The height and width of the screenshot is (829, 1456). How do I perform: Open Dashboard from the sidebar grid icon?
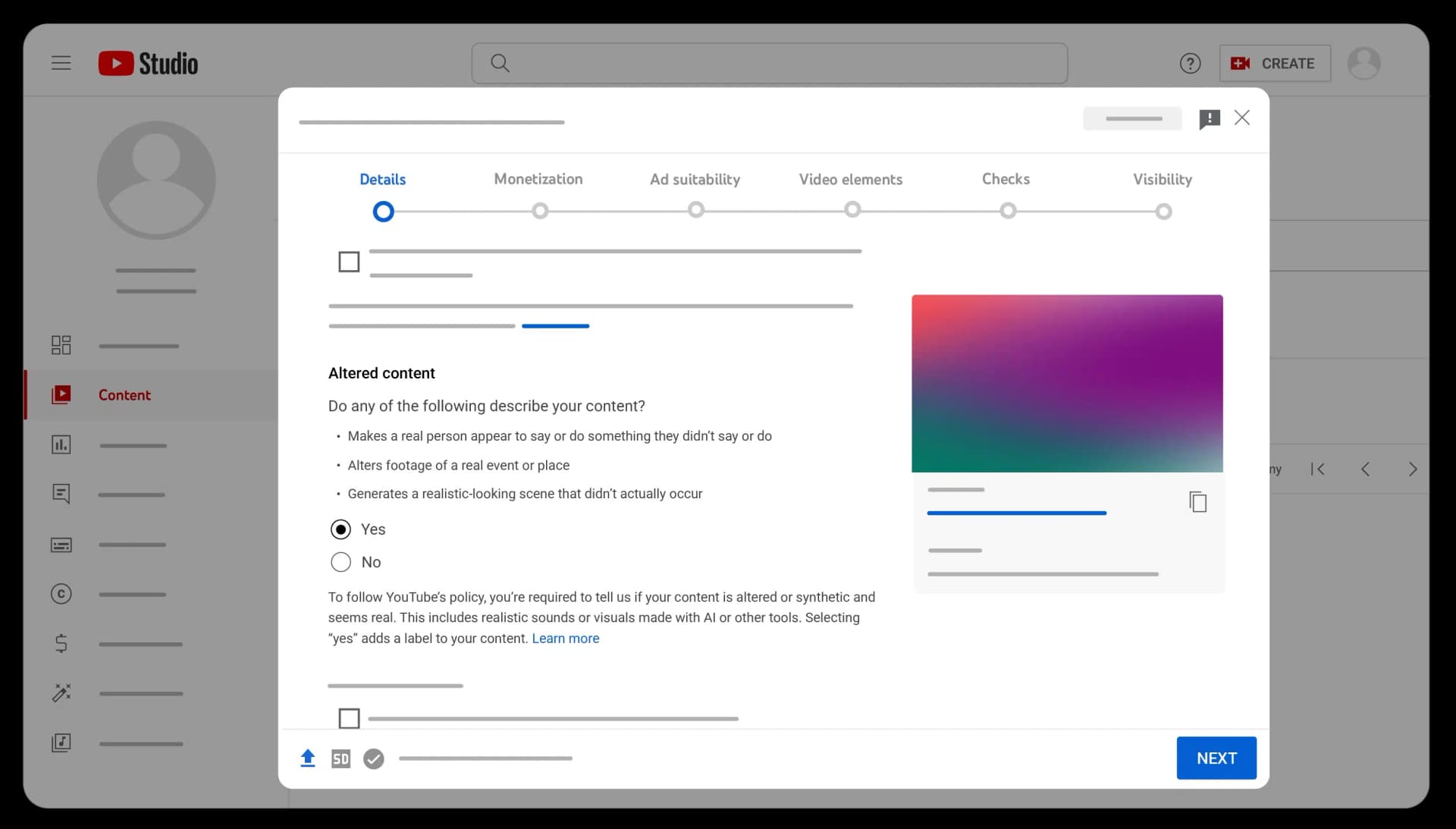61,345
